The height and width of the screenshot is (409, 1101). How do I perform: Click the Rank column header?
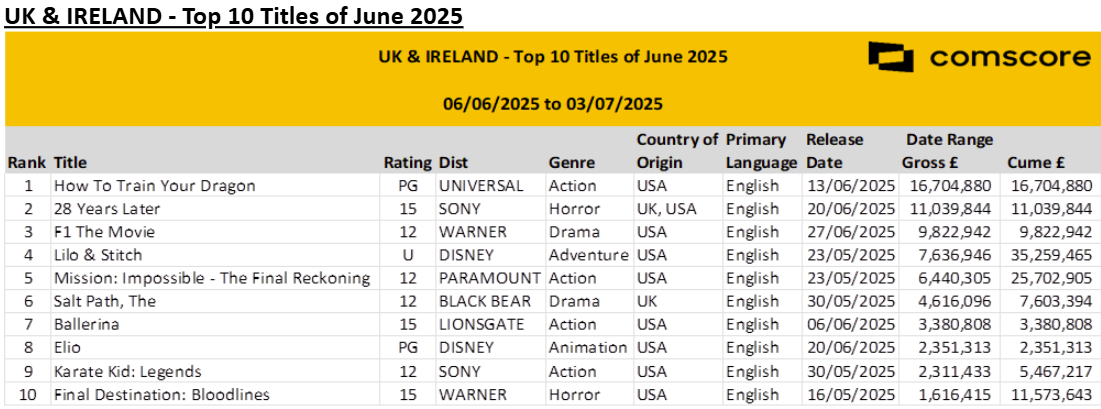point(26,162)
